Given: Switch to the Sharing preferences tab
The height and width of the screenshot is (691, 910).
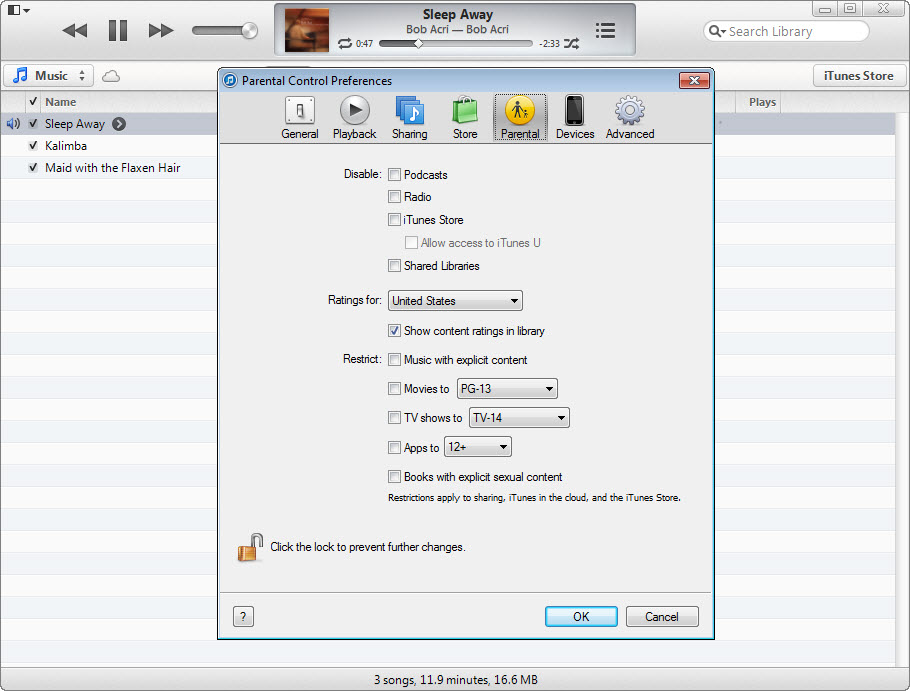Looking at the screenshot, I should click(410, 118).
